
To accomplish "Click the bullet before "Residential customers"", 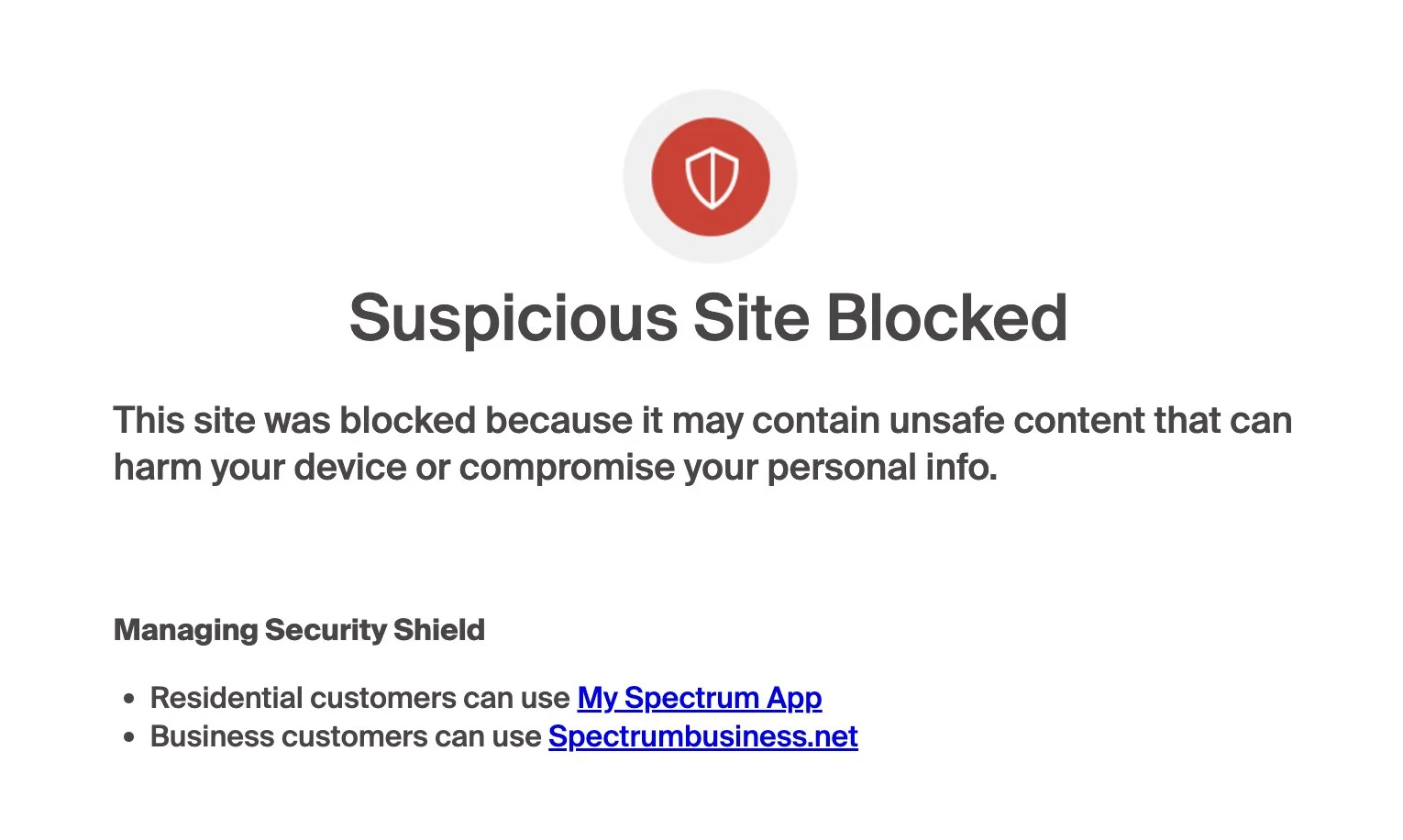I will (129, 699).
